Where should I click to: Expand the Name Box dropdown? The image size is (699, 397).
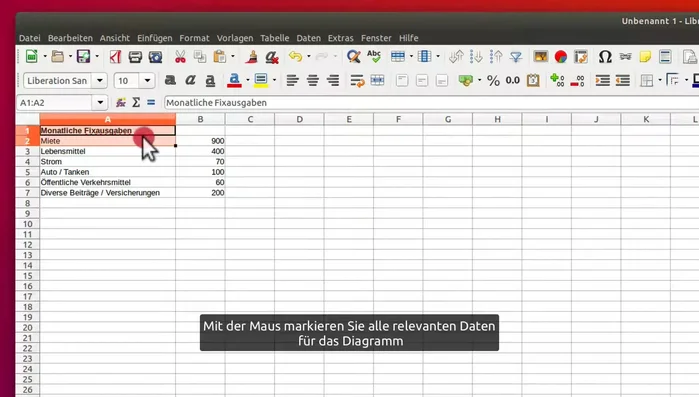pos(100,102)
